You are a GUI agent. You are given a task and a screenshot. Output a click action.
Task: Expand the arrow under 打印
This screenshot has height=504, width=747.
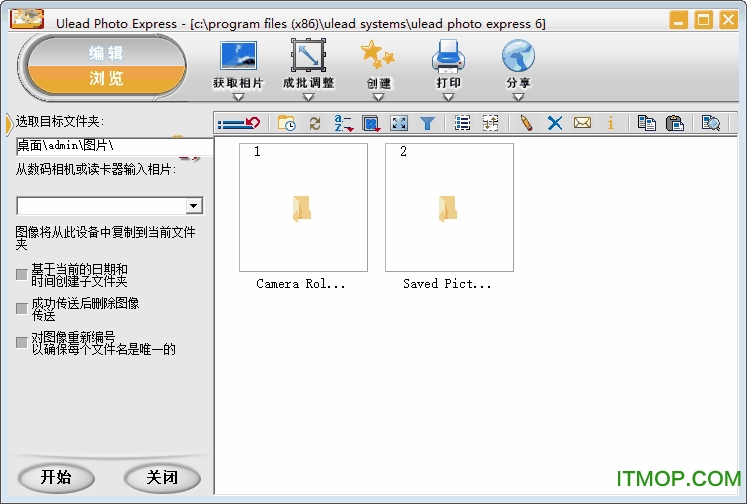tap(448, 97)
